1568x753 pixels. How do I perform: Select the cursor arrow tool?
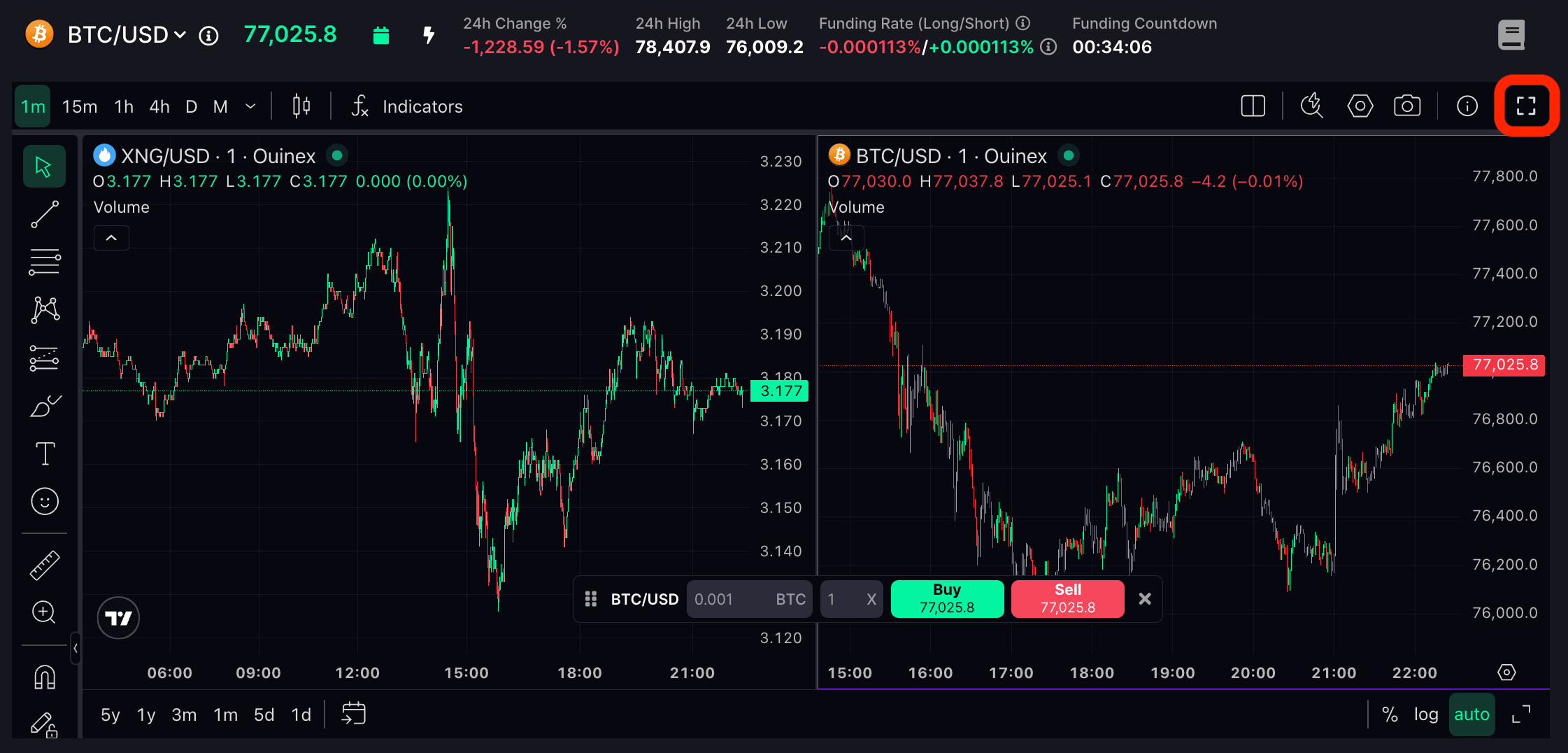[44, 167]
